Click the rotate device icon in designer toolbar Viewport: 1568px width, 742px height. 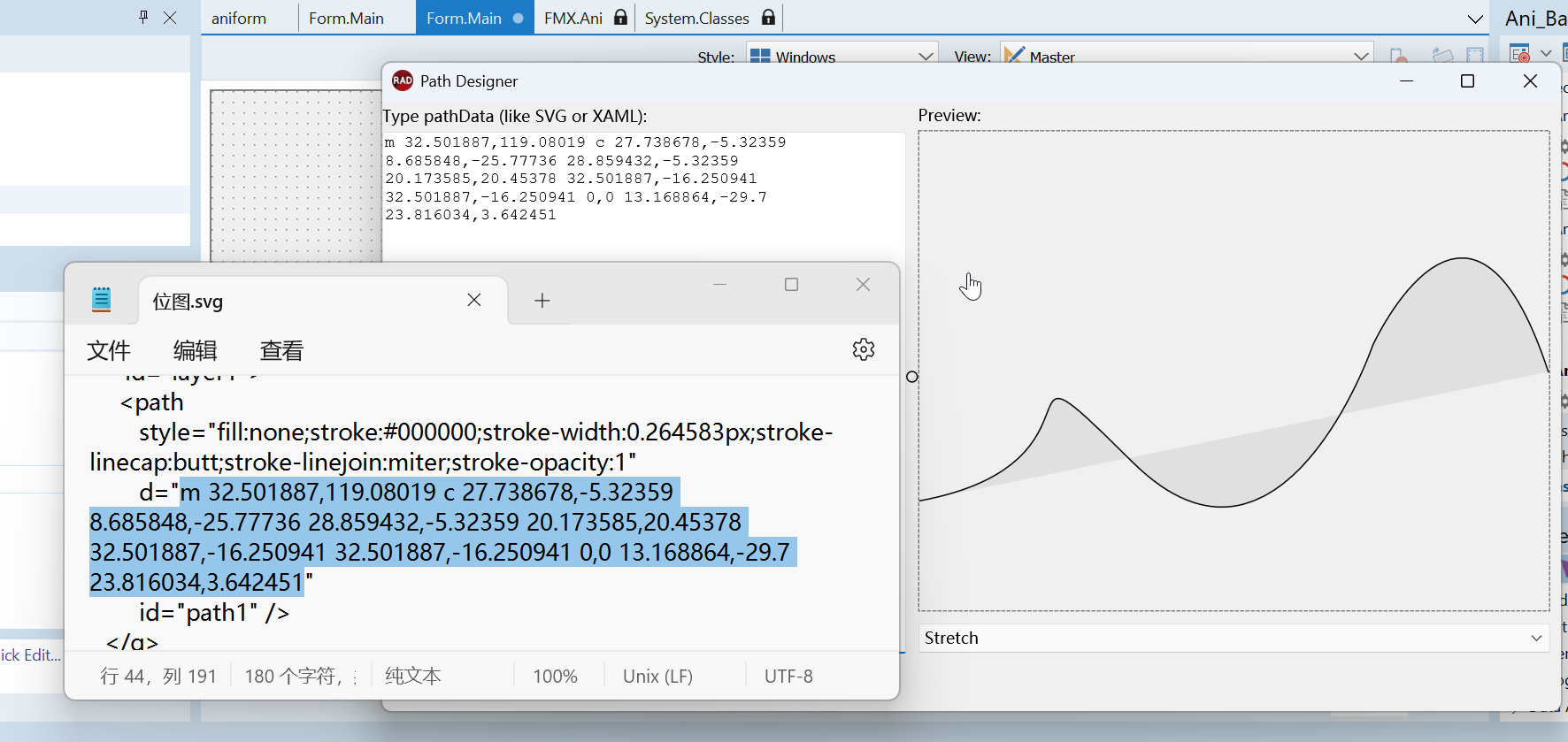click(x=1442, y=55)
